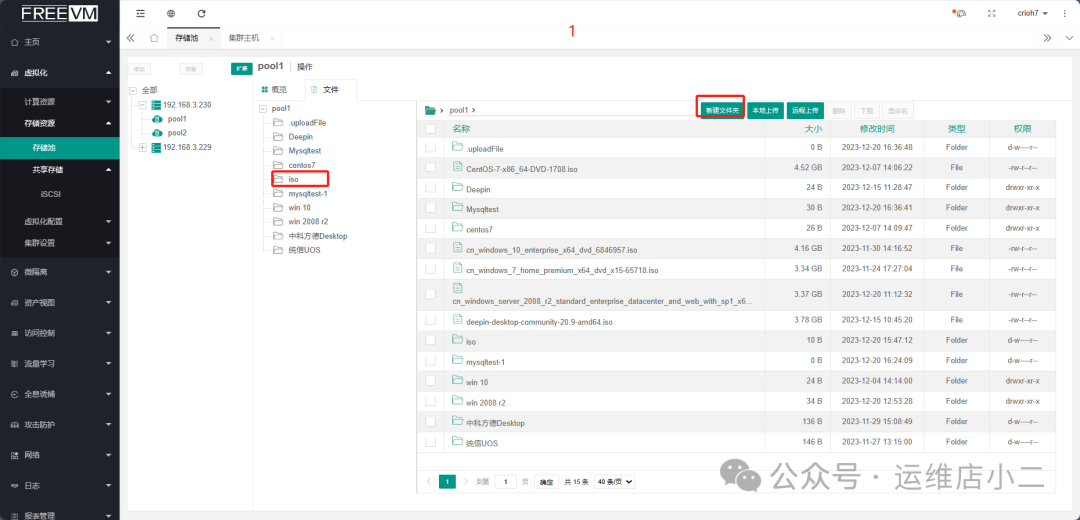This screenshot has height=520, width=1080.
Task: Open the 集群设置 sidebar menu
Action: (60, 242)
